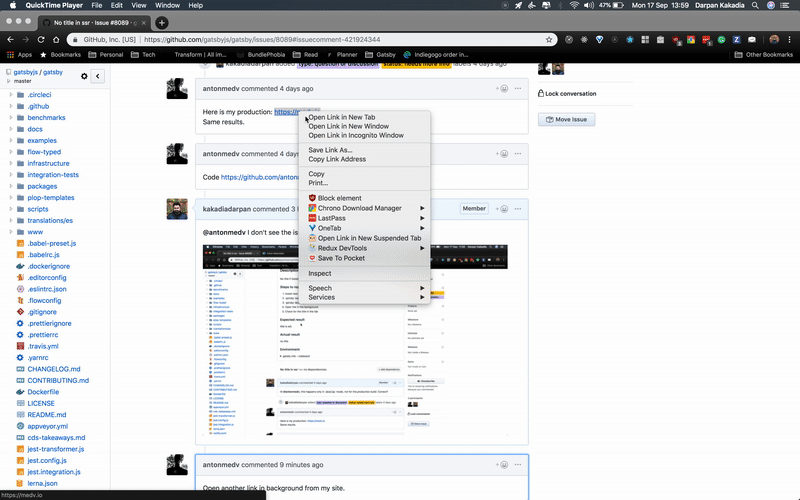800x500 pixels.
Task: Expand the benchmarks folder arrow
Action: (11, 117)
